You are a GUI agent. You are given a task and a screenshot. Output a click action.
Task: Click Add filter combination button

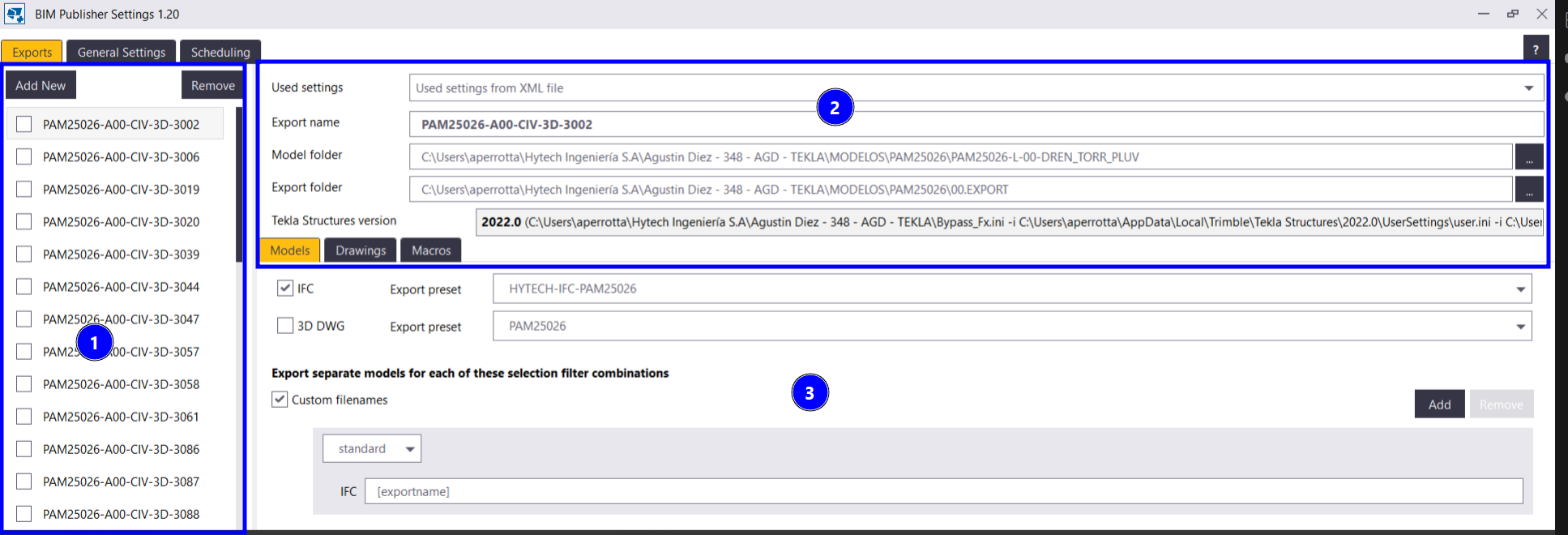pos(1439,404)
